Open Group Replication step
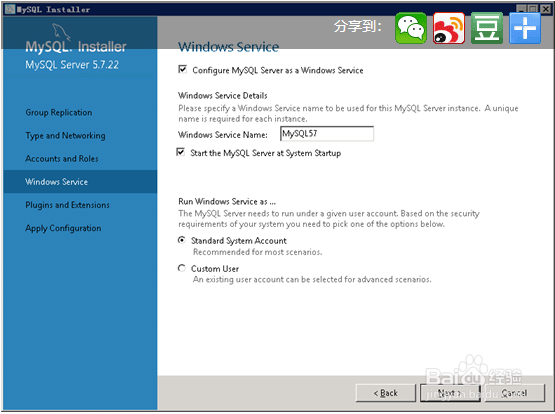 point(59,113)
